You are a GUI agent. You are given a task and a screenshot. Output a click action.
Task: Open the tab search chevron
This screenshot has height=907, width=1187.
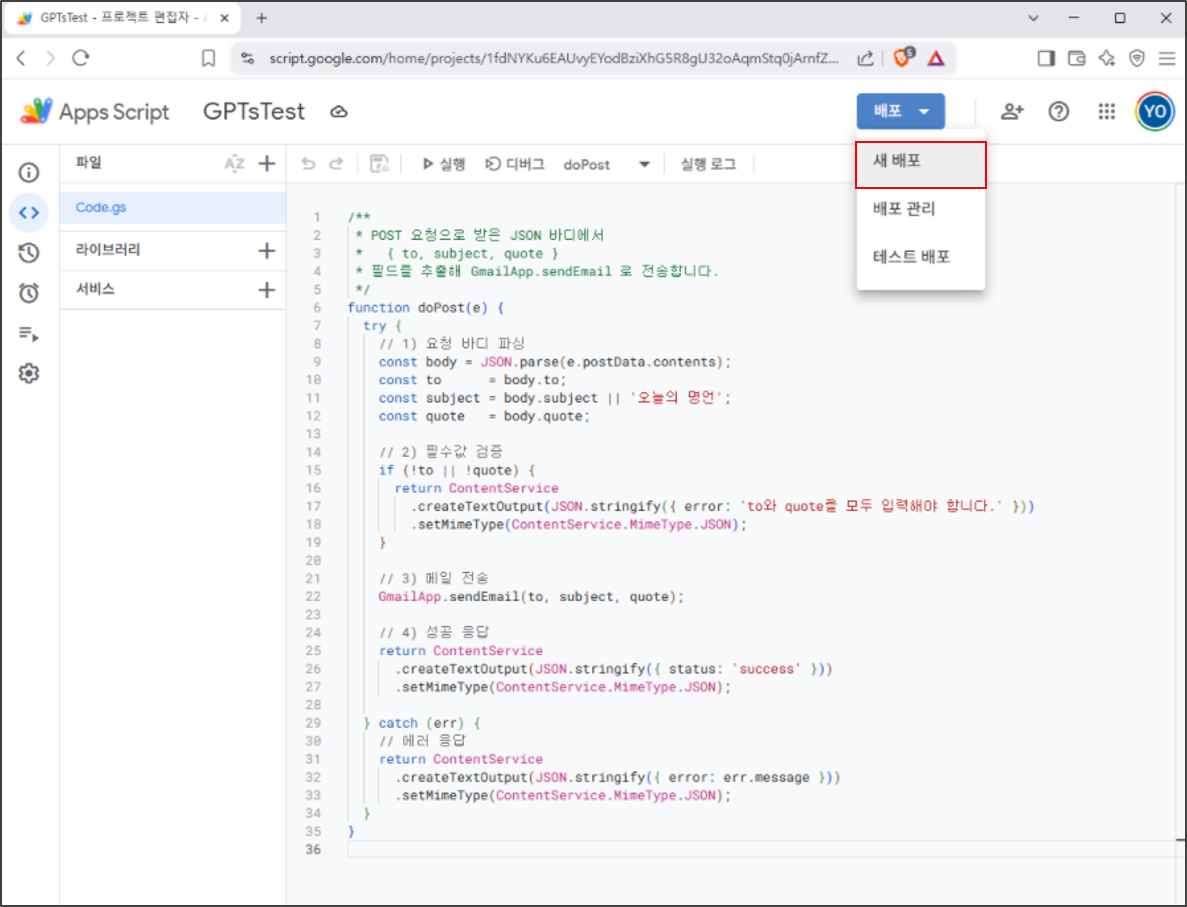1033,18
